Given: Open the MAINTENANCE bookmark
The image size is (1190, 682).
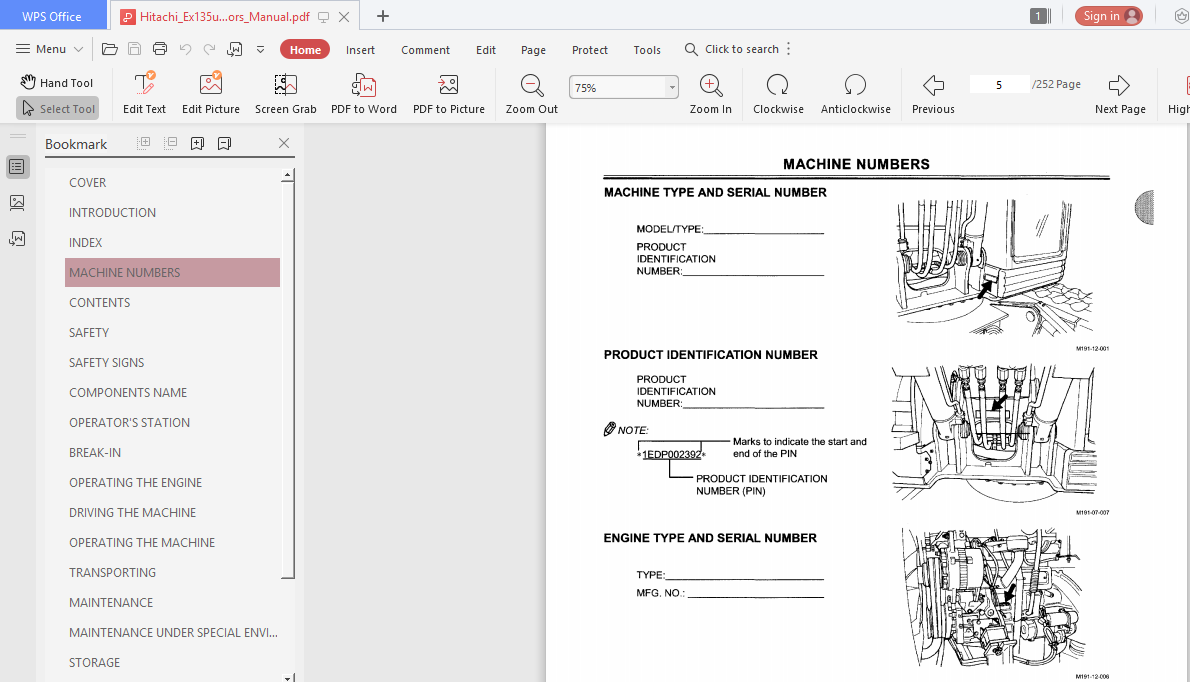Looking at the screenshot, I should (111, 602).
